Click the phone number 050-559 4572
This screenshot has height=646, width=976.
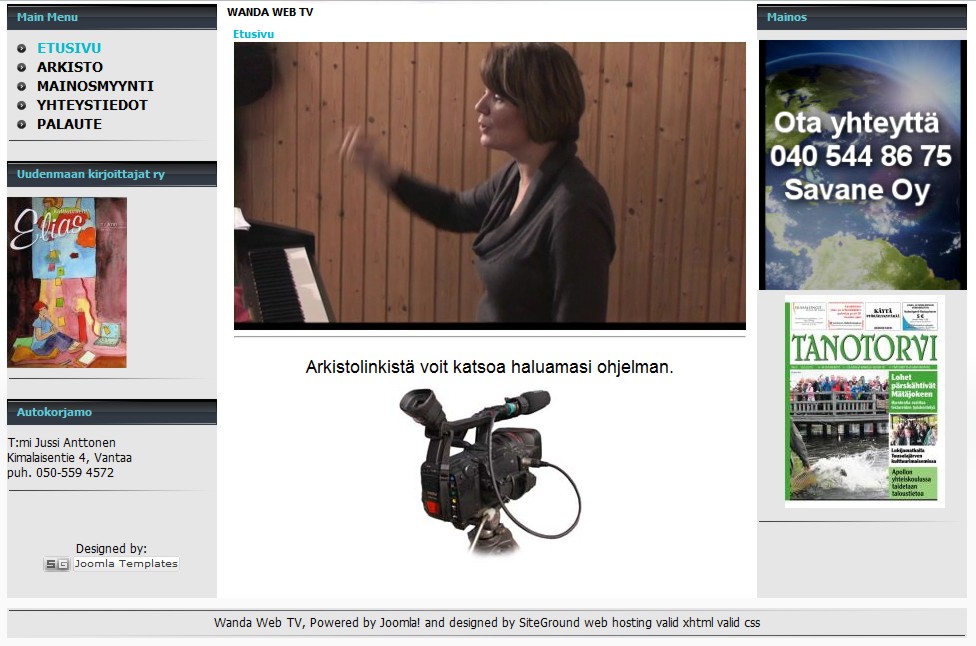pyautogui.click(x=75, y=472)
